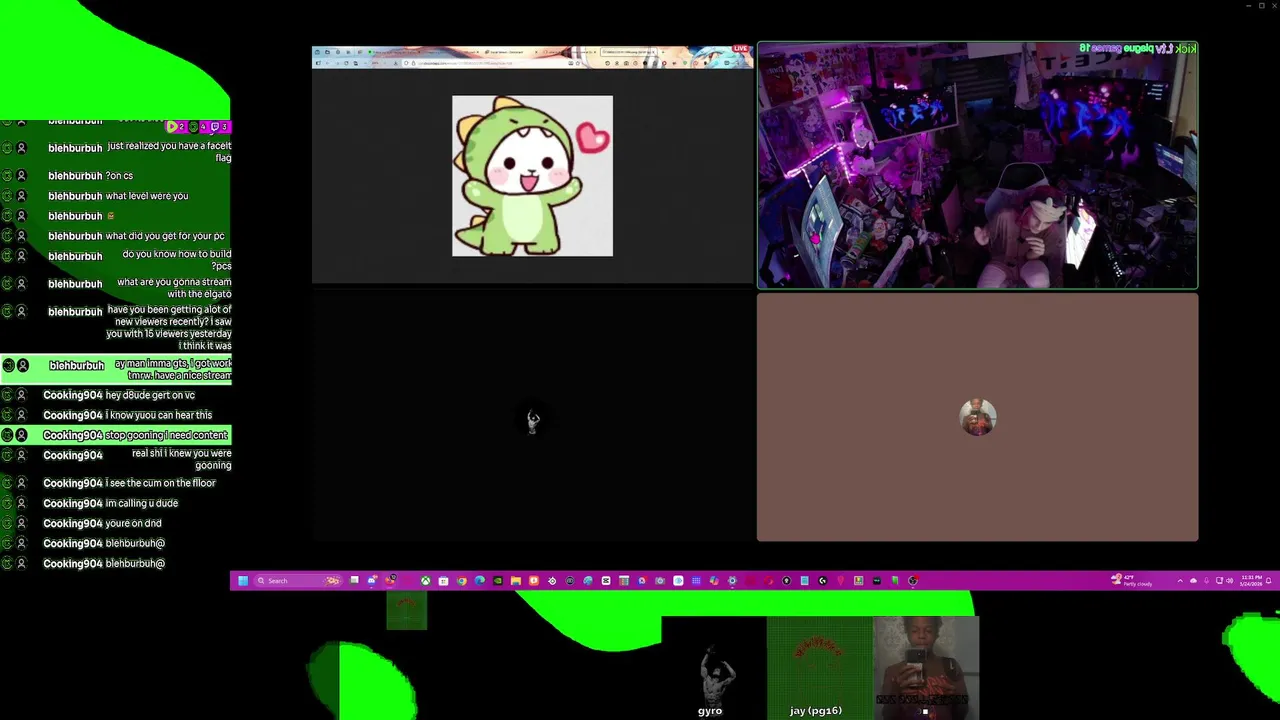This screenshot has width=1280, height=720.
Task: Open Notepad icon on the taskbar
Action: point(804,580)
